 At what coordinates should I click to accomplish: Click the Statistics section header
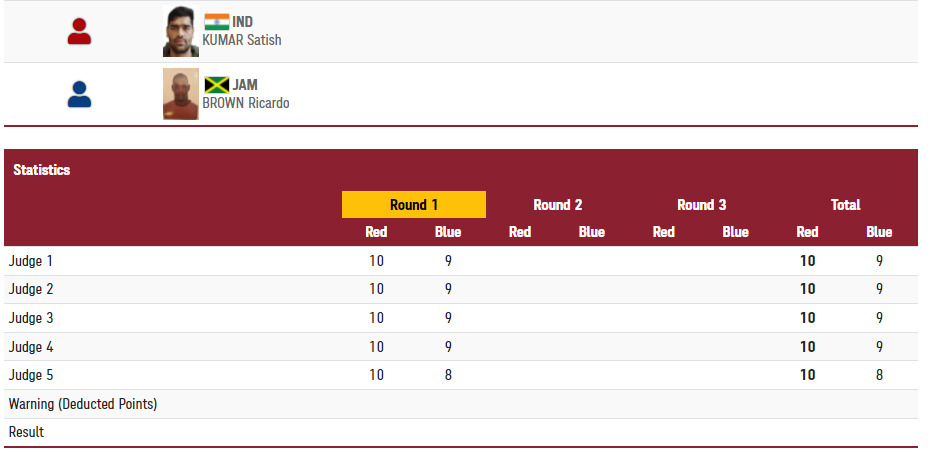[x=42, y=170]
